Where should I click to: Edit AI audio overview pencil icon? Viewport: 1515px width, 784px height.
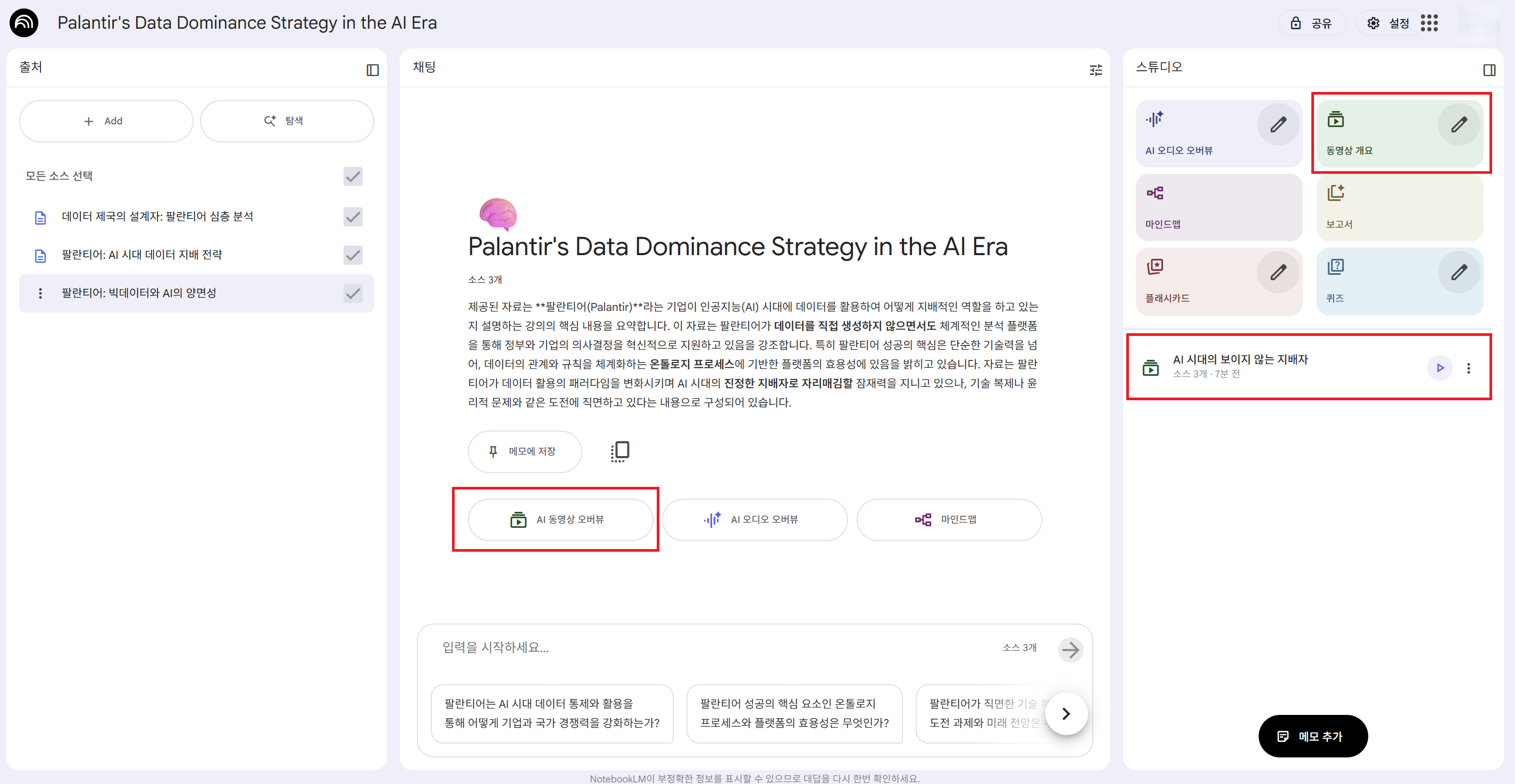pyautogui.click(x=1277, y=124)
